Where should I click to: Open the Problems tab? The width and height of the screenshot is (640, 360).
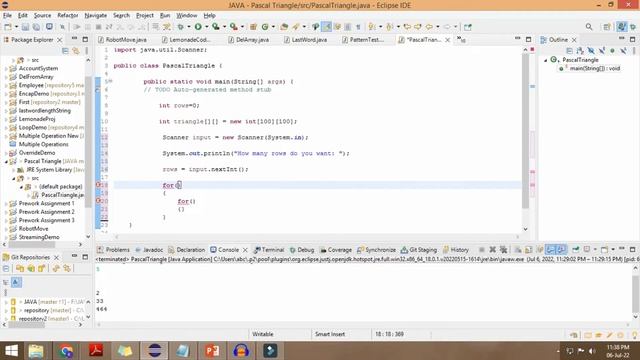(113, 250)
